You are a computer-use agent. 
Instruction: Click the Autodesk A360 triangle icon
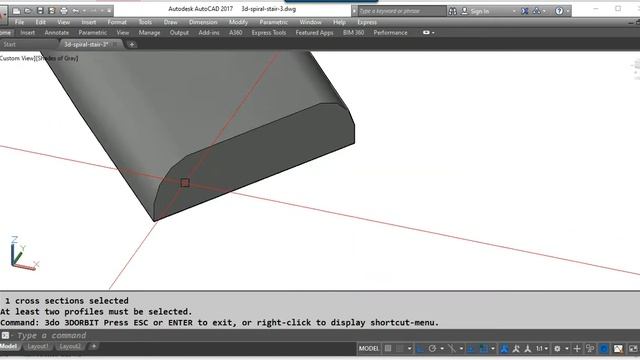(x=537, y=11)
